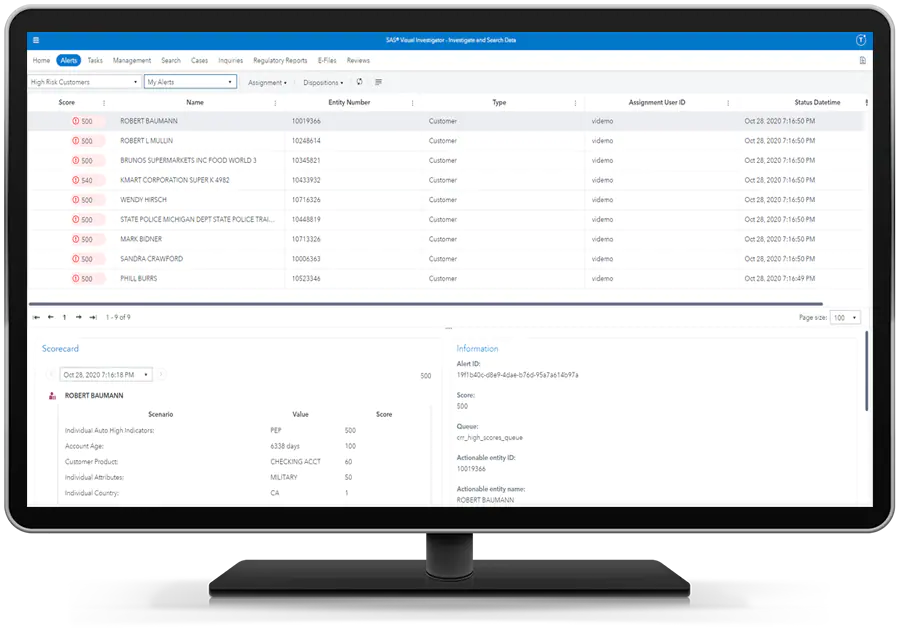The height and width of the screenshot is (629, 900).
Task: Open My Alerts dropdown
Action: pyautogui.click(x=190, y=82)
